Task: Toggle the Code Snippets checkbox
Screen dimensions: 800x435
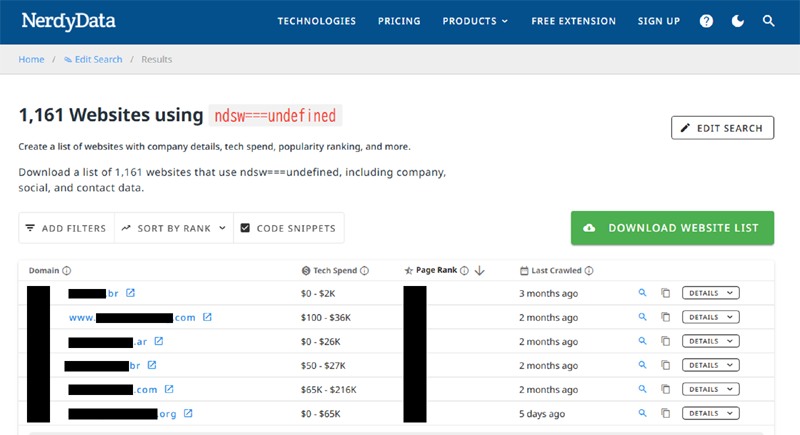Action: (x=245, y=228)
